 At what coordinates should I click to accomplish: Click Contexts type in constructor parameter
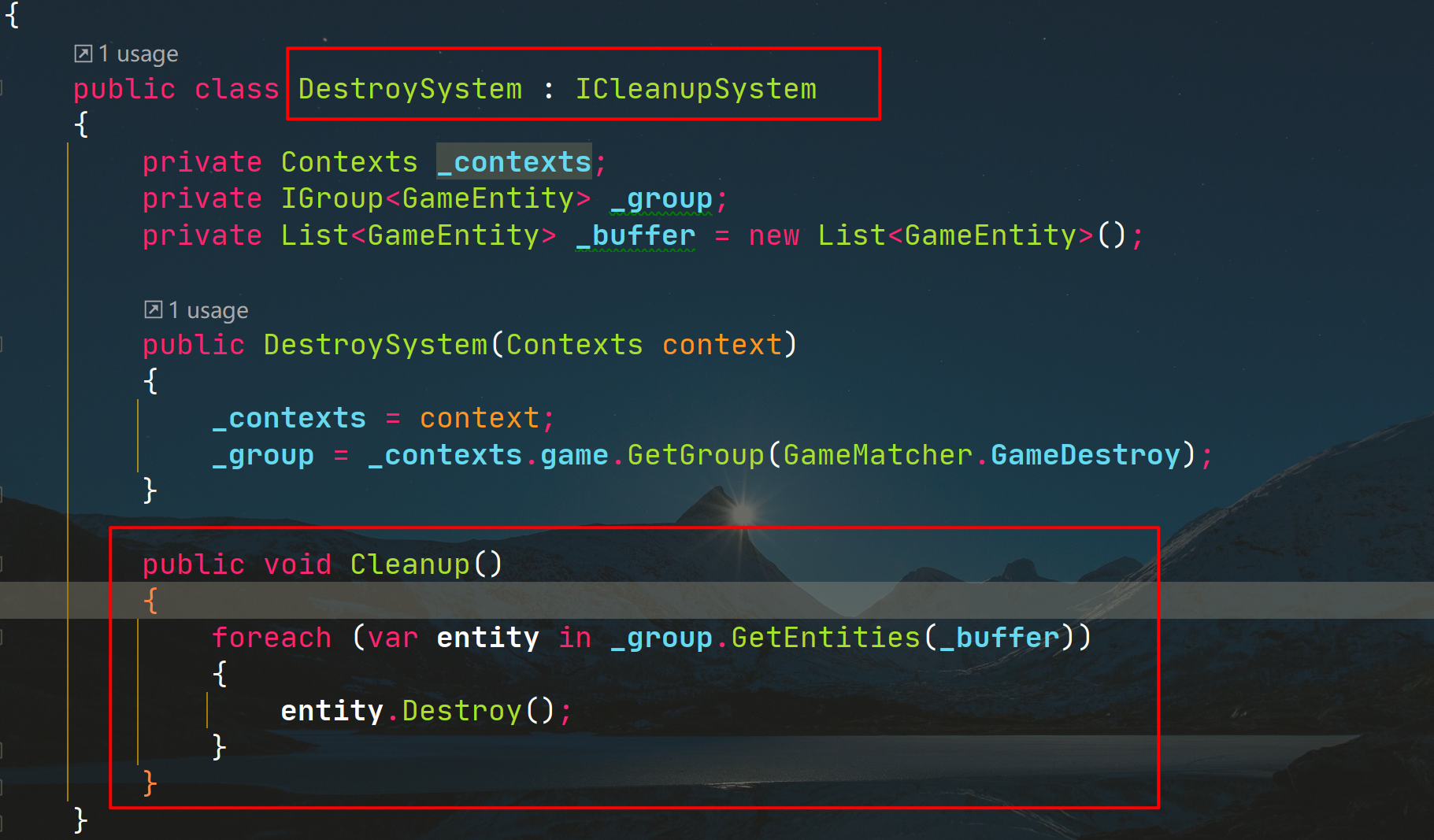574,345
